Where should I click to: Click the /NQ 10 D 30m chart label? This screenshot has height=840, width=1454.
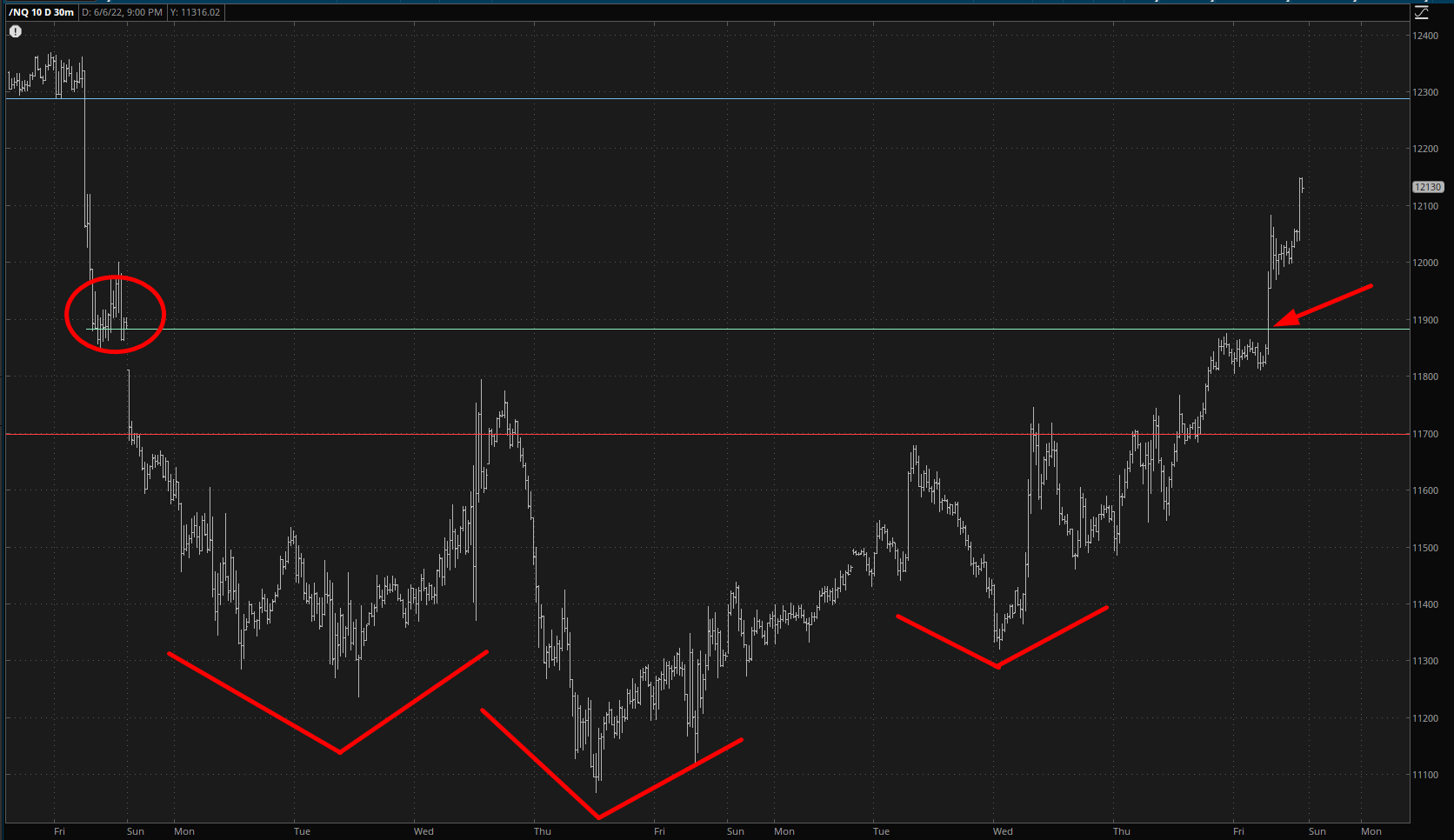click(41, 12)
